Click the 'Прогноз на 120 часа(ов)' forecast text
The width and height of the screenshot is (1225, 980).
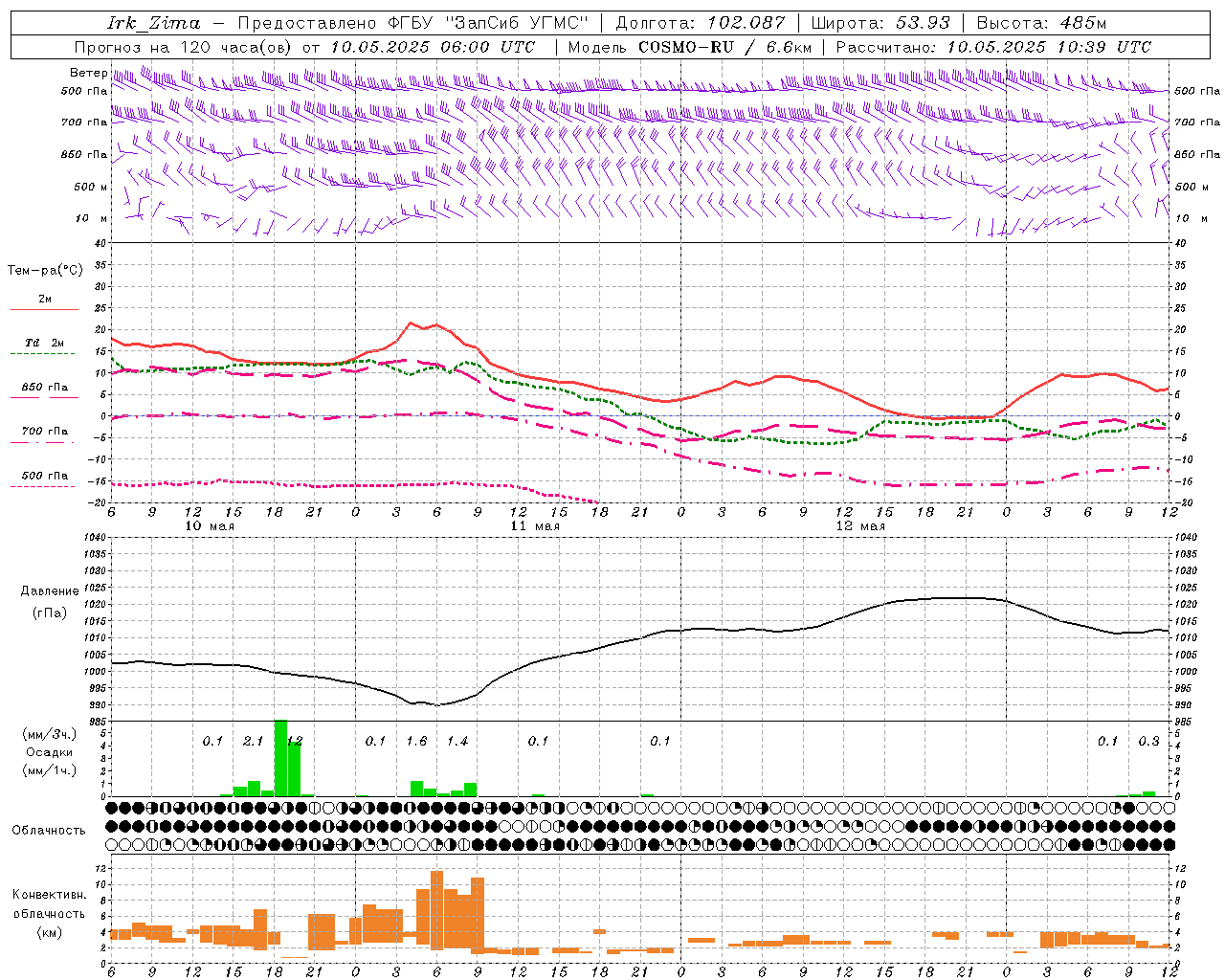click(184, 47)
